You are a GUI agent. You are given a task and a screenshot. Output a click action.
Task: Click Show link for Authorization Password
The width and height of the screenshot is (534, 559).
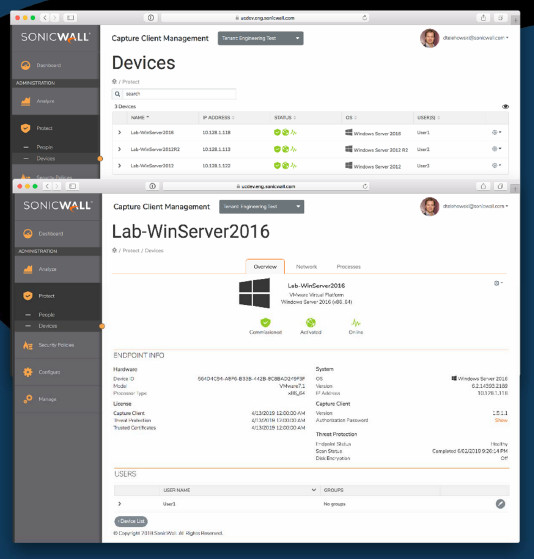501,420
